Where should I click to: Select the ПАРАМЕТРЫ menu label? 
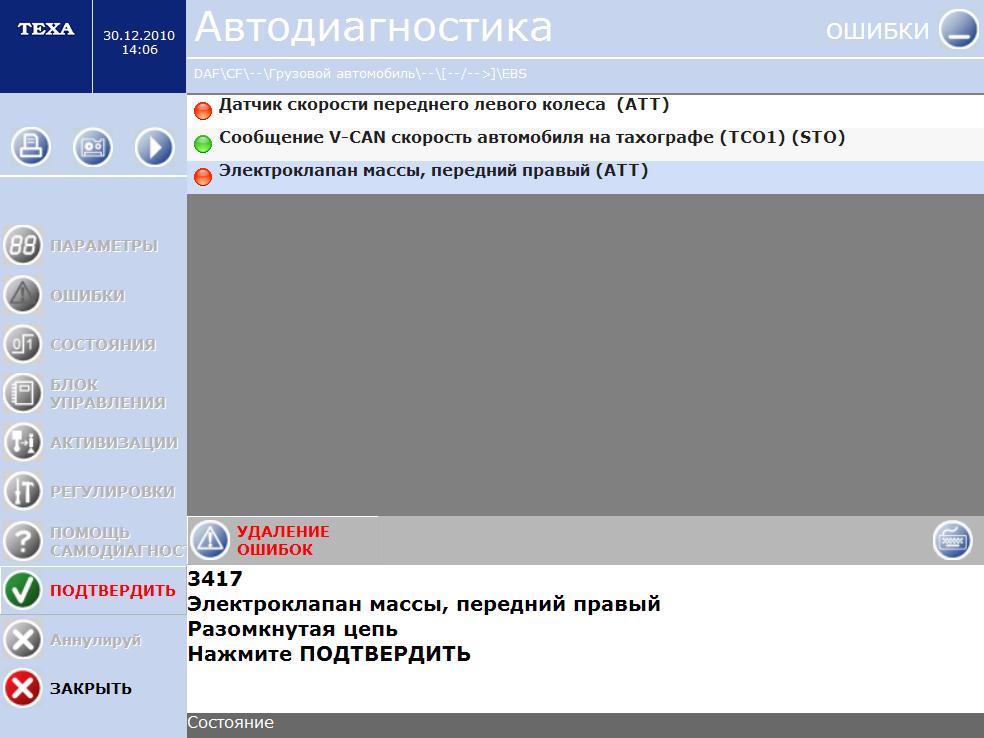[x=104, y=245]
